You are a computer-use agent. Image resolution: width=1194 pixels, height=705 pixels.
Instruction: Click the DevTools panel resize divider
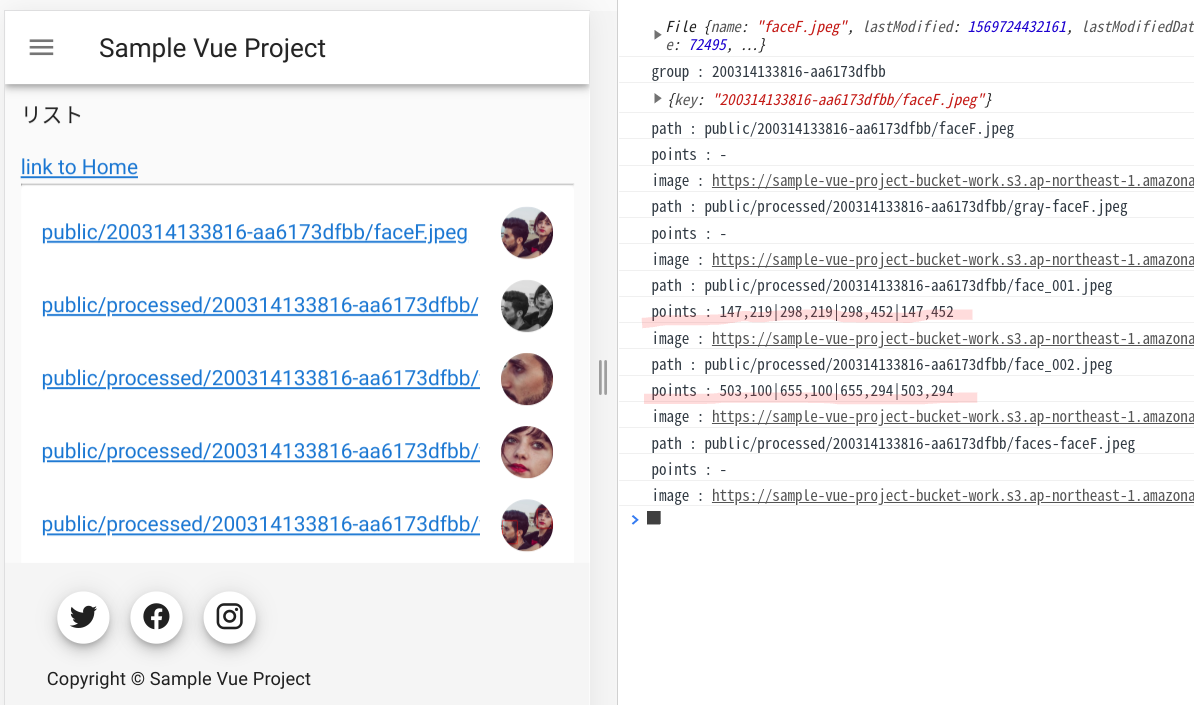click(x=603, y=377)
